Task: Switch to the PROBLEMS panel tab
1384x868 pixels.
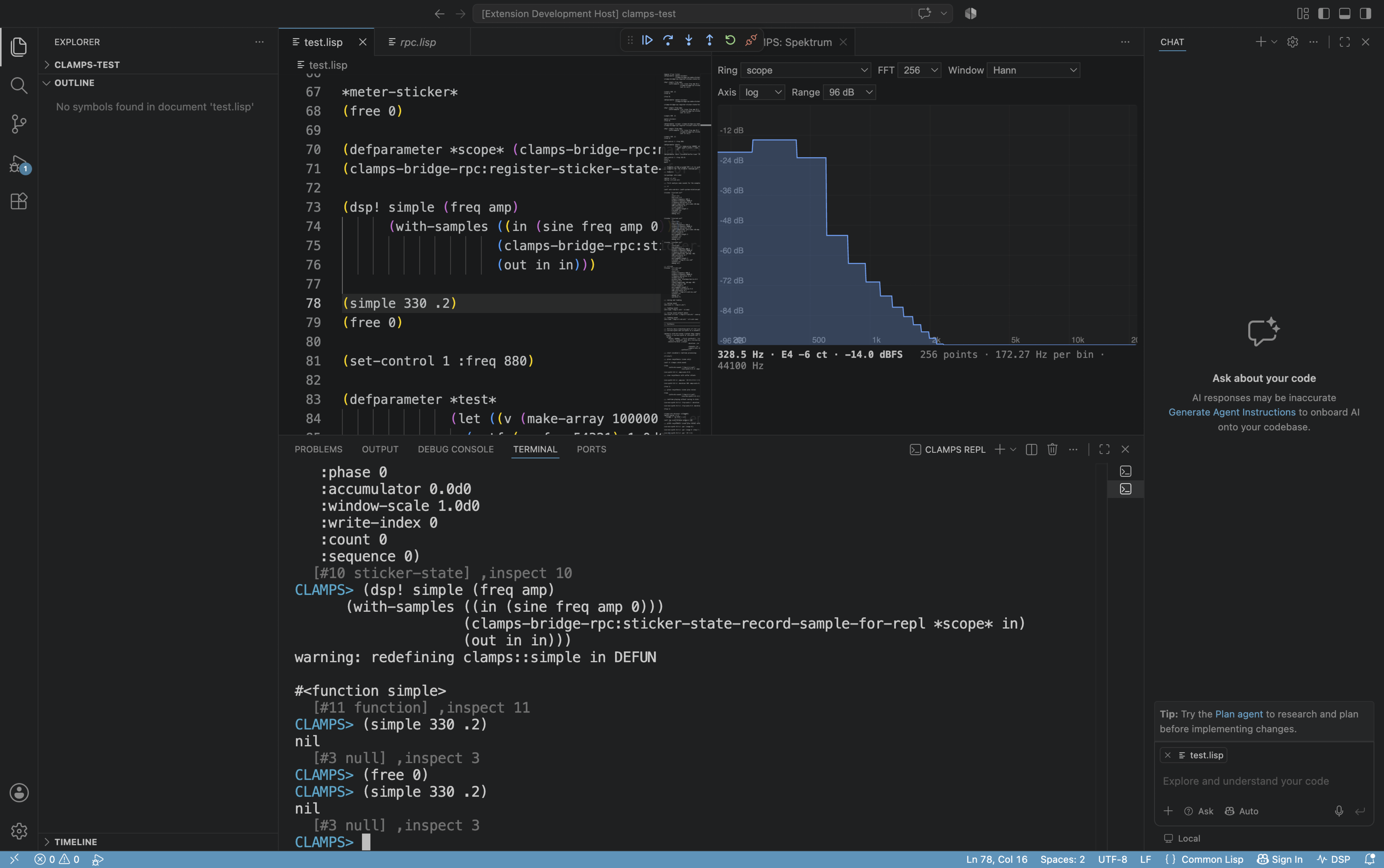Action: click(319, 450)
